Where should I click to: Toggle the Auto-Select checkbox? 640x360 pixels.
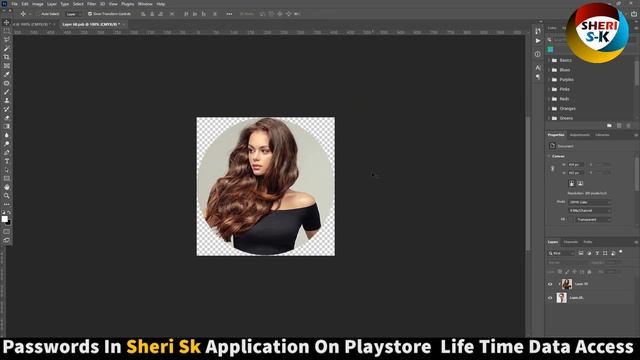tap(37, 14)
